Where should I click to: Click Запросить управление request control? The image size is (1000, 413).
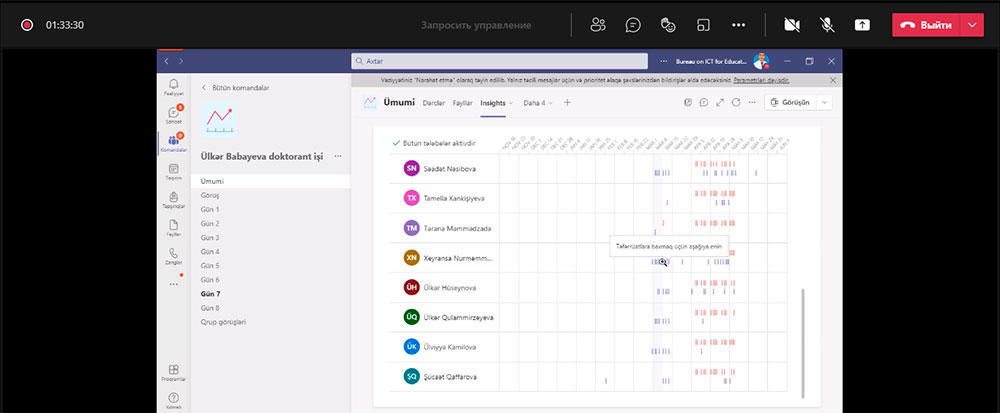tap(476, 25)
